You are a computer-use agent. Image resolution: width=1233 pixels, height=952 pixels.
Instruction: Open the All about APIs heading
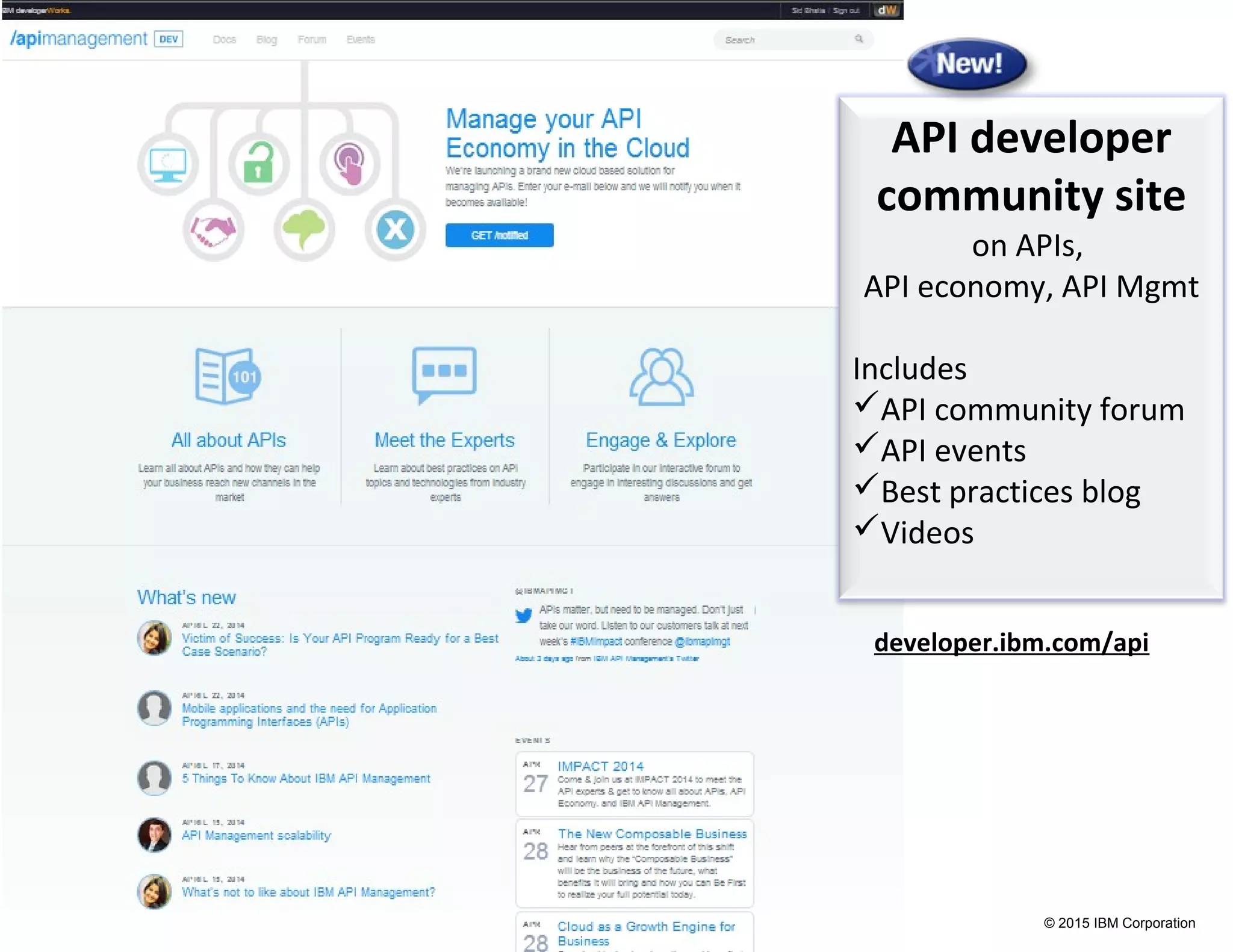[x=229, y=440]
